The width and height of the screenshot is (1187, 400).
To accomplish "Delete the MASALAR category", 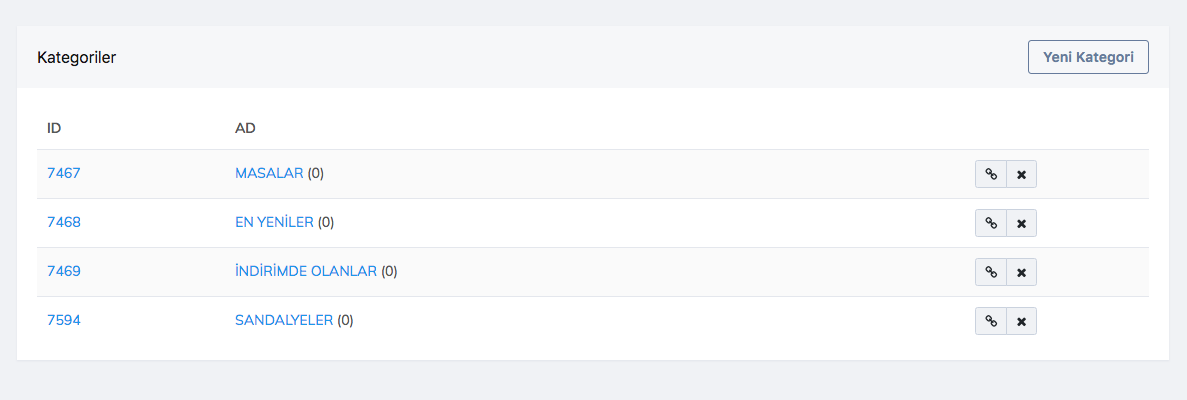I will (1021, 174).
